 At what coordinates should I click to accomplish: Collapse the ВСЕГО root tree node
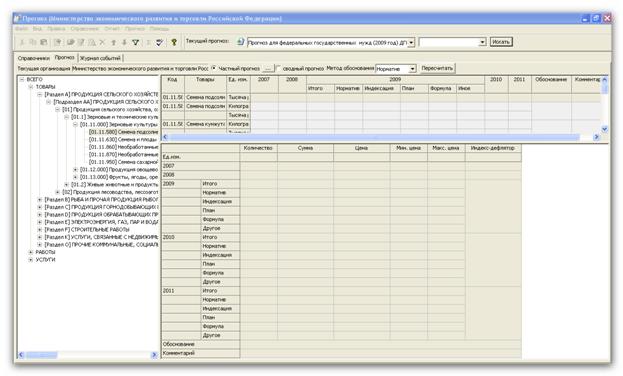point(22,79)
